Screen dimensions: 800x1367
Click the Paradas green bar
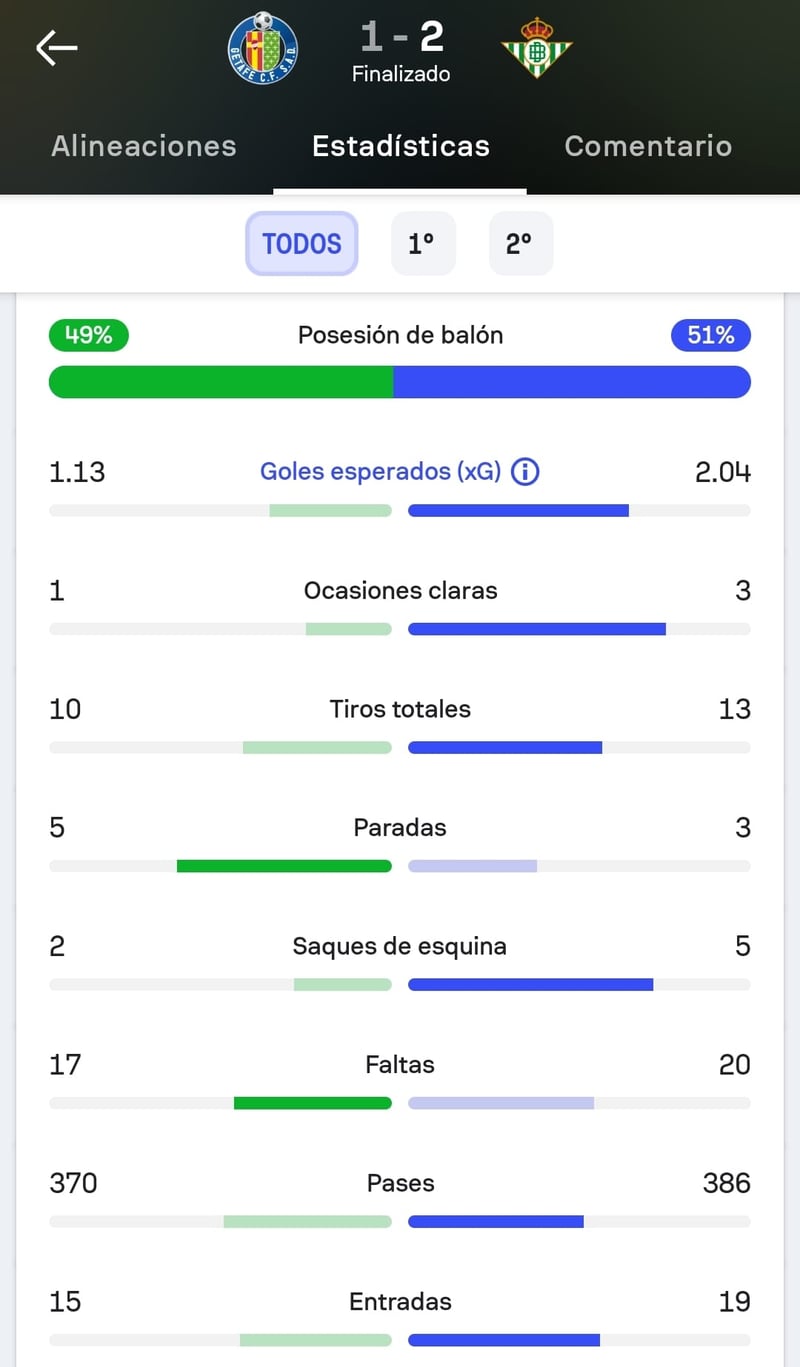(x=284, y=866)
